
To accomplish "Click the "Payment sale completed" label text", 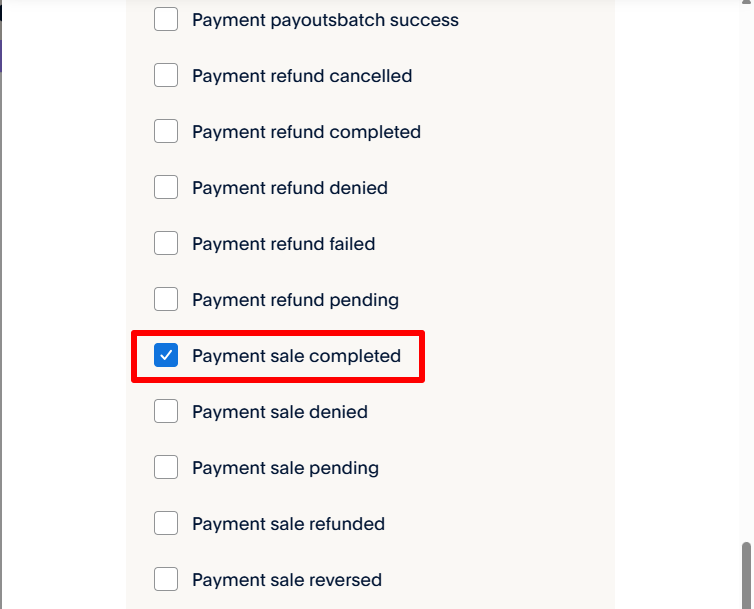I will [x=296, y=356].
